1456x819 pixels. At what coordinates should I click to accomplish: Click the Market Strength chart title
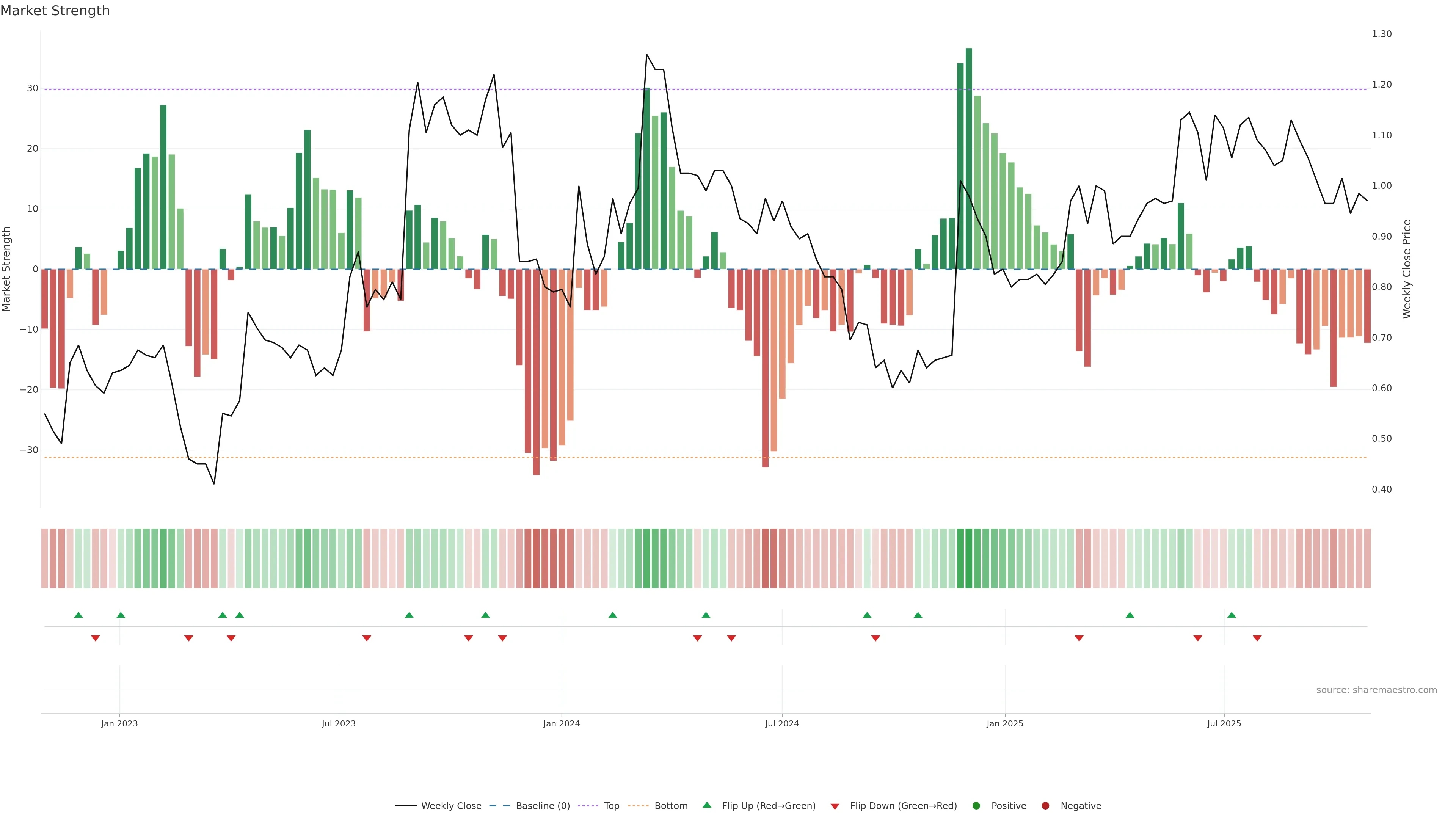[x=55, y=11]
